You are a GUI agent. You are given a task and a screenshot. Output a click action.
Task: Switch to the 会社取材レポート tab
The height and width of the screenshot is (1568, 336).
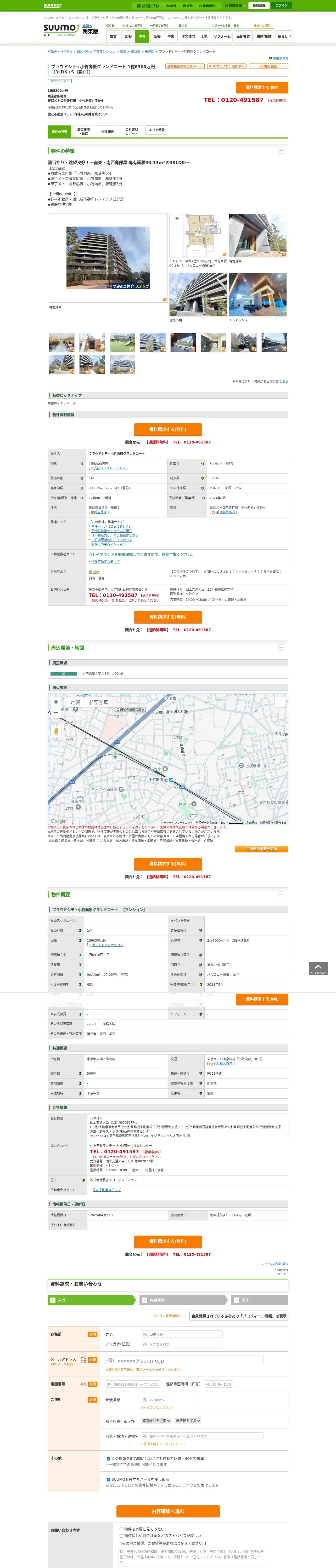tap(132, 131)
